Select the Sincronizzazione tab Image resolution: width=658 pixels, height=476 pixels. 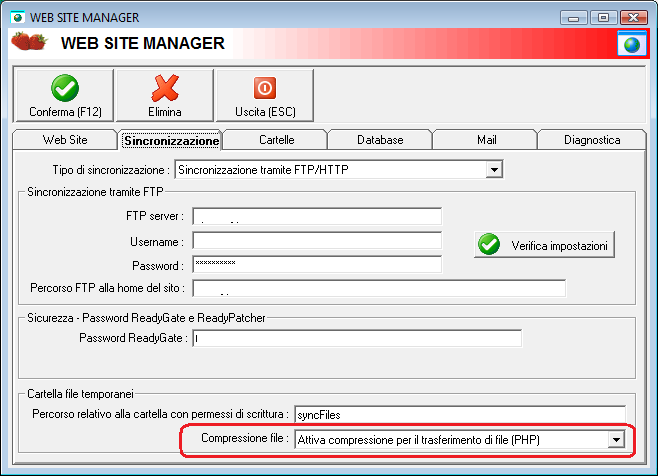[172, 140]
